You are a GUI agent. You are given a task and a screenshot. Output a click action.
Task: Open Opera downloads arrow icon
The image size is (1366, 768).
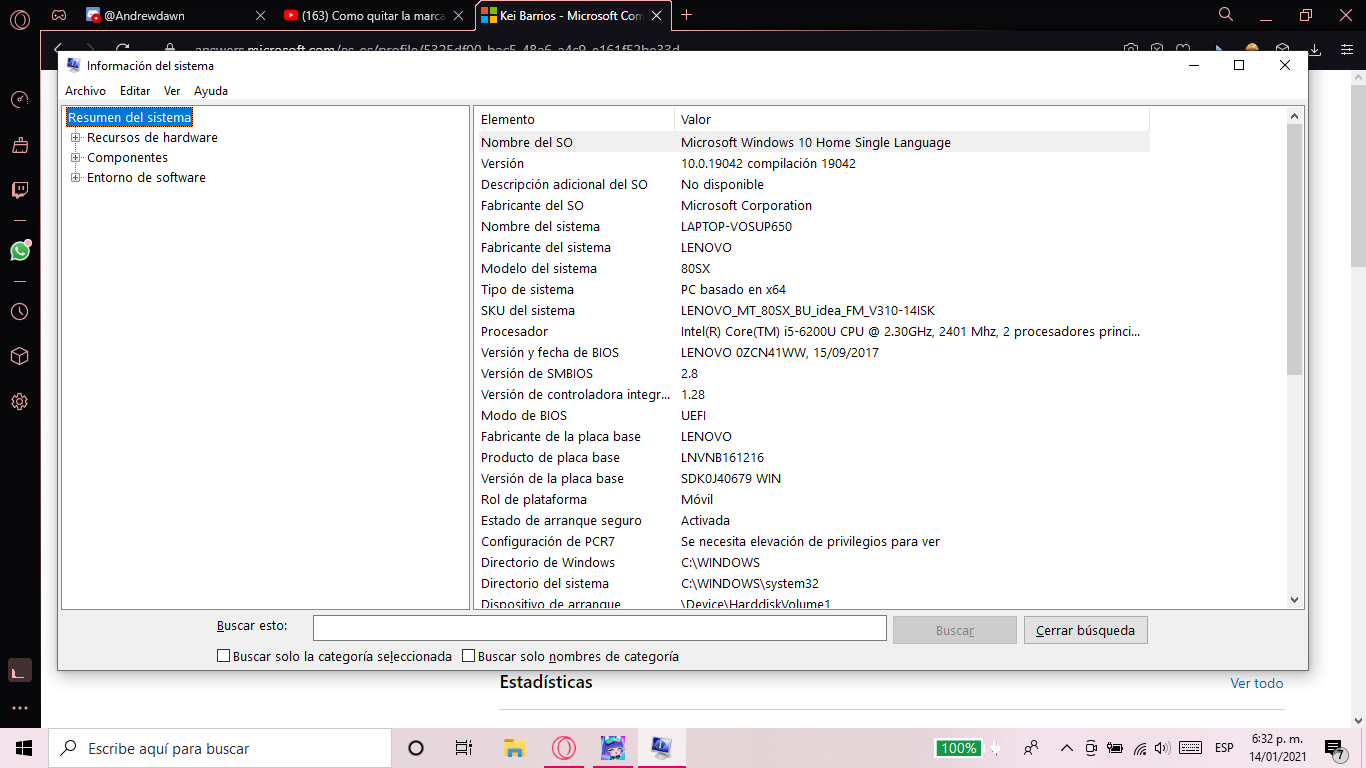point(1315,49)
